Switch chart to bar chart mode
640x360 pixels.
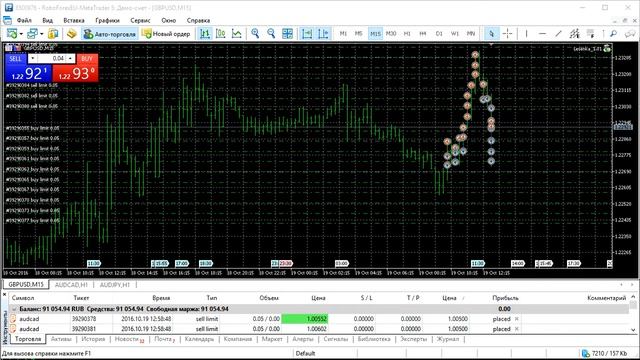(x=205, y=33)
